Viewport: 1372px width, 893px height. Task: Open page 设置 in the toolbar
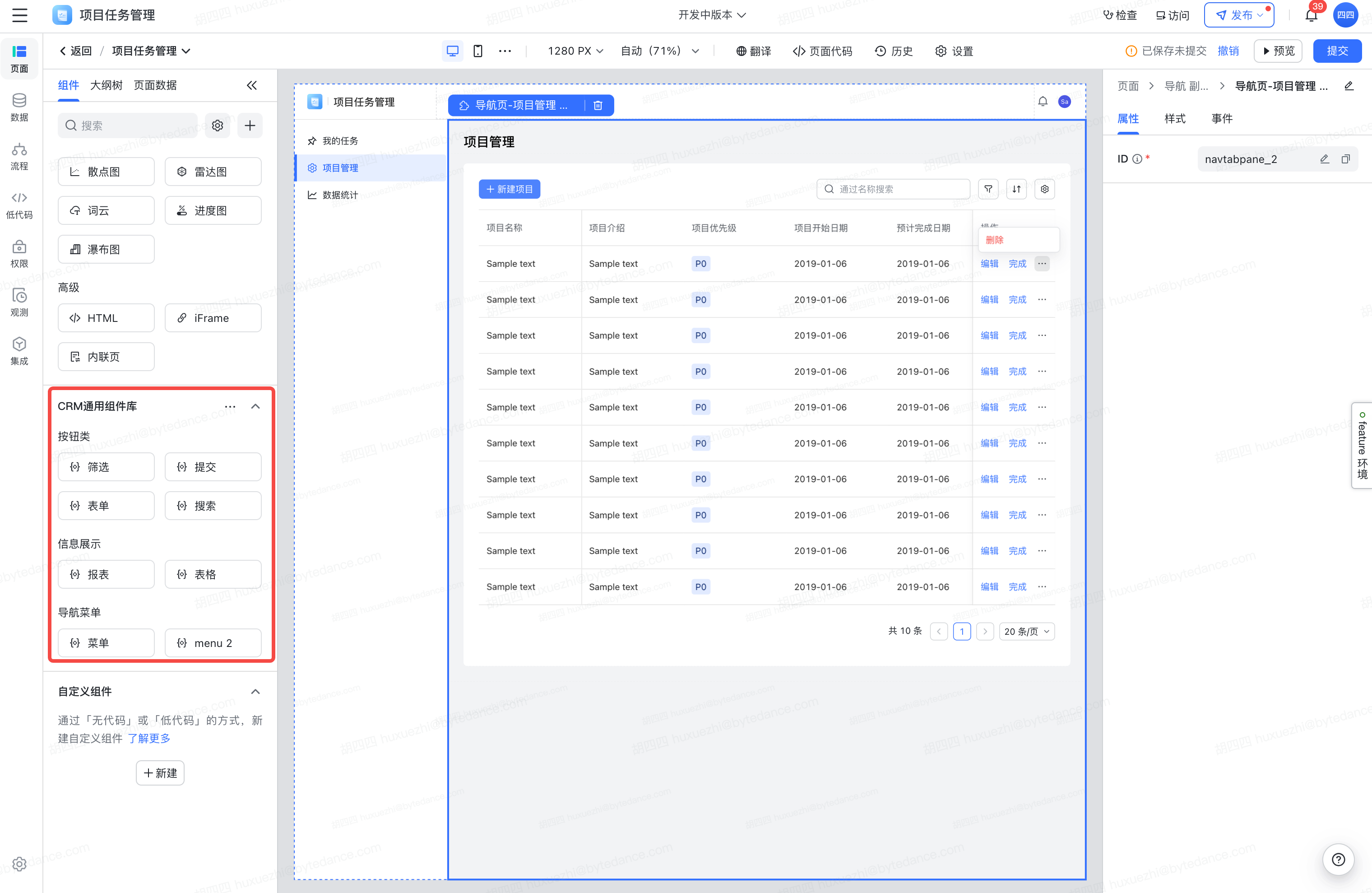(954, 51)
